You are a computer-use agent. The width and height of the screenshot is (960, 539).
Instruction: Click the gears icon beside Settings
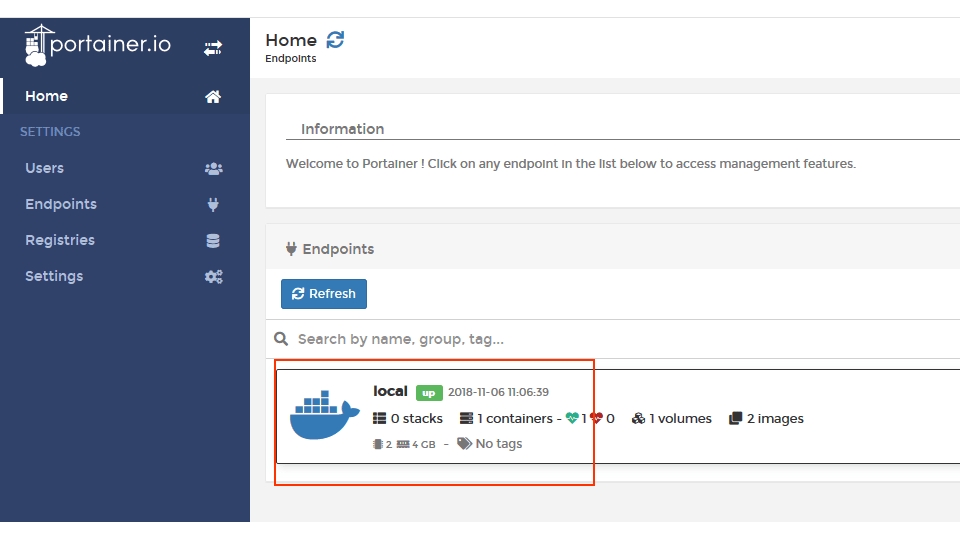coord(213,277)
